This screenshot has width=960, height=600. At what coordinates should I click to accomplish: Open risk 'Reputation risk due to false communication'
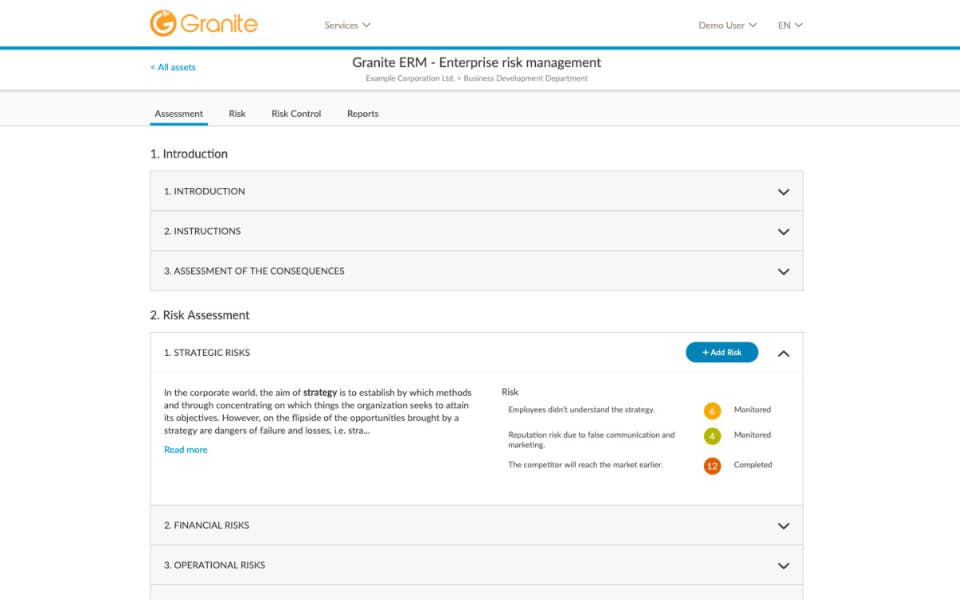tap(591, 440)
